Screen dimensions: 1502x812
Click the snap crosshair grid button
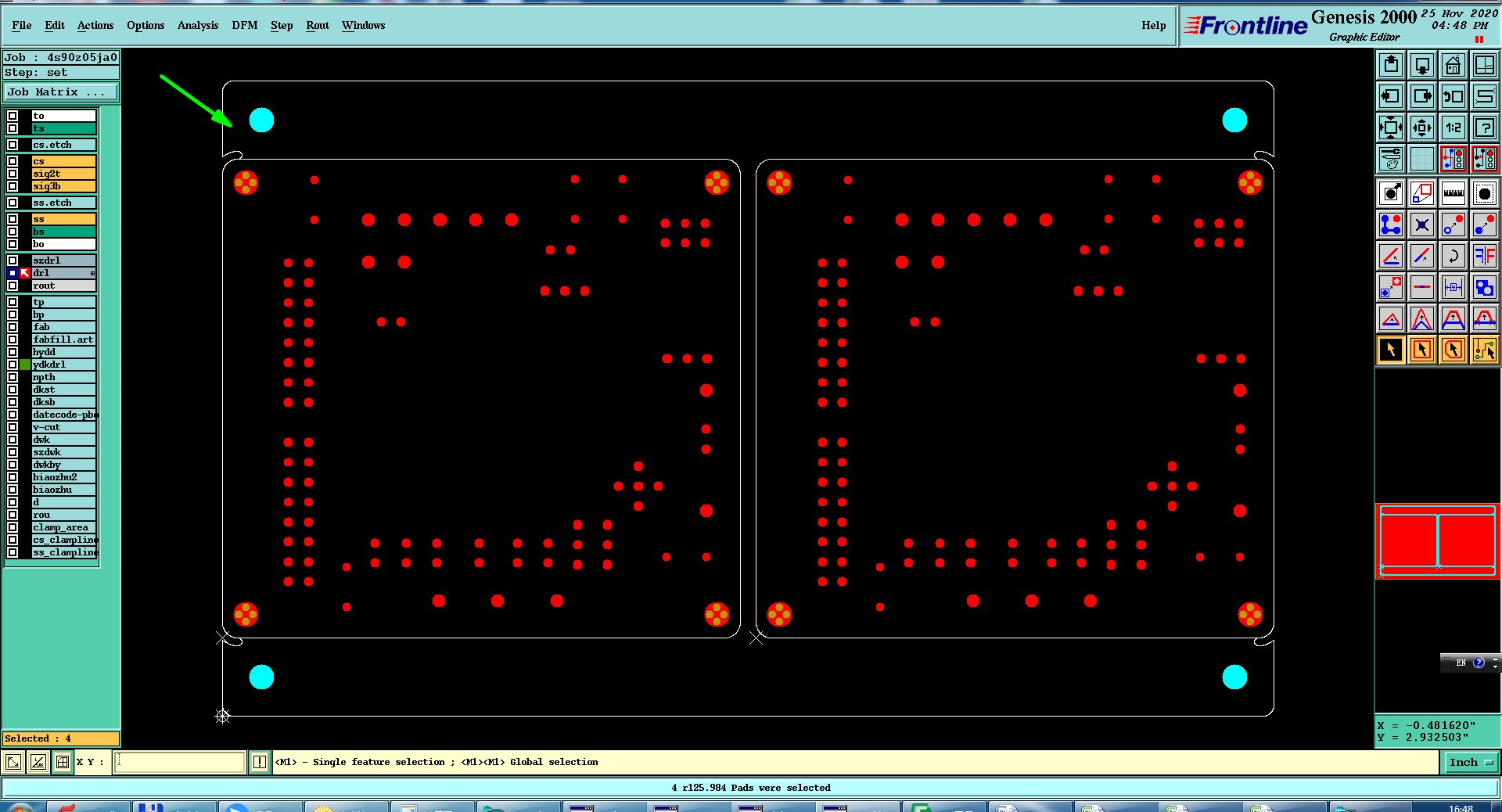(x=63, y=762)
